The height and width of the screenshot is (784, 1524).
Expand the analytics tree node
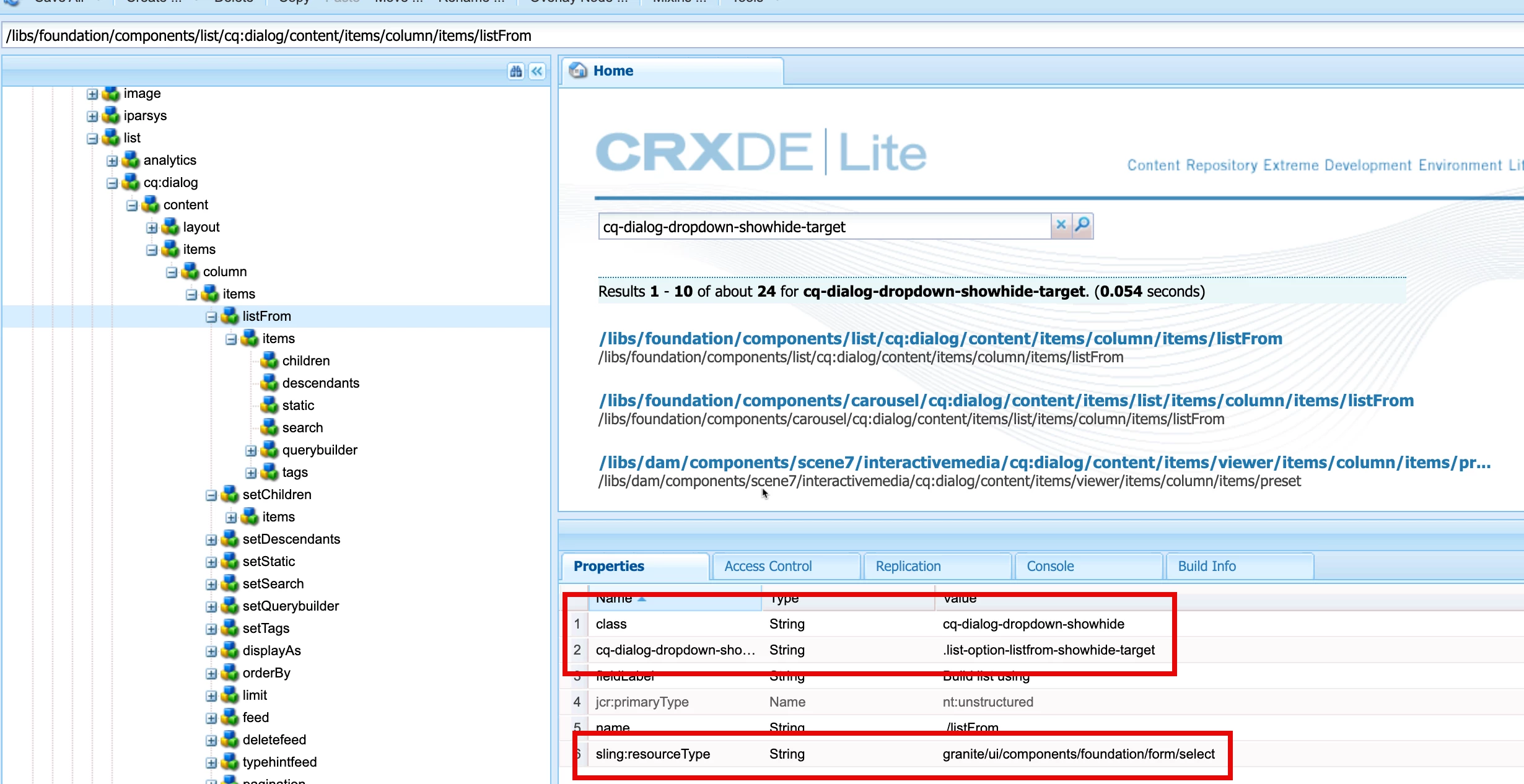click(x=112, y=161)
